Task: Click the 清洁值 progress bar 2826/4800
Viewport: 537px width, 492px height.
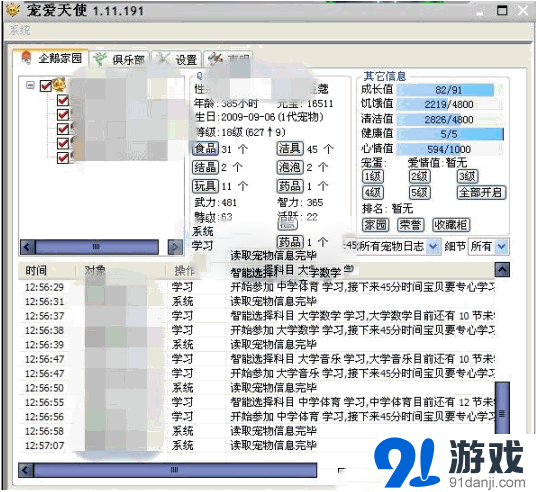Action: [x=450, y=119]
